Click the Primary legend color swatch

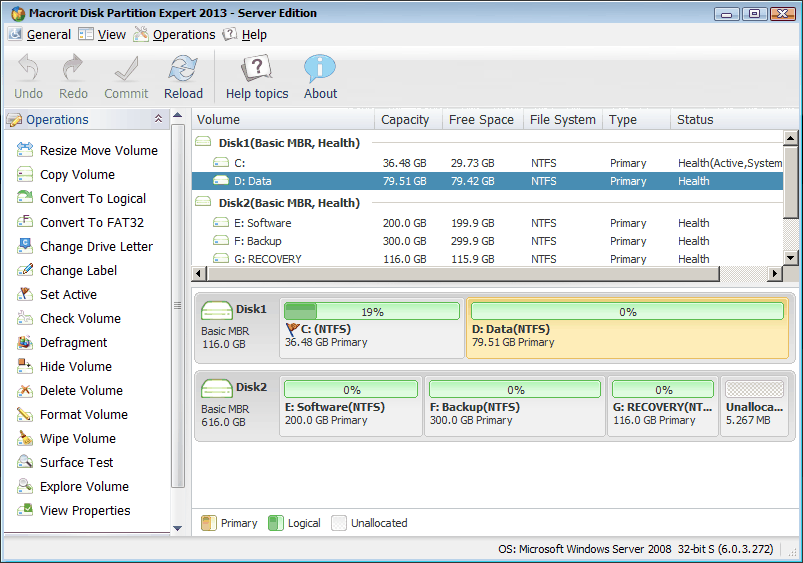click(x=208, y=523)
